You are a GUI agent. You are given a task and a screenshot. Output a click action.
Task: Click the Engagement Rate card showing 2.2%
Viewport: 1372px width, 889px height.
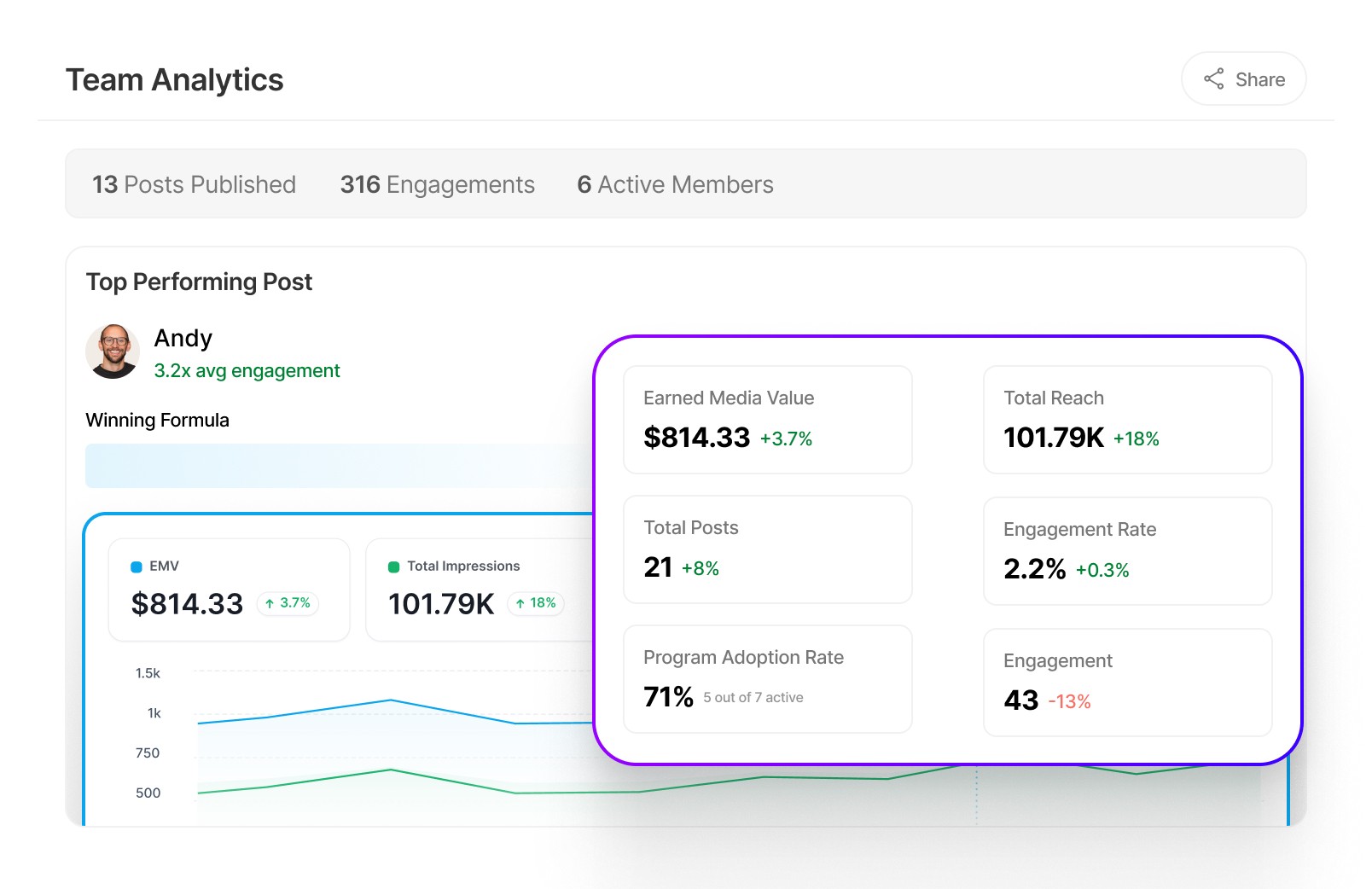[1127, 550]
